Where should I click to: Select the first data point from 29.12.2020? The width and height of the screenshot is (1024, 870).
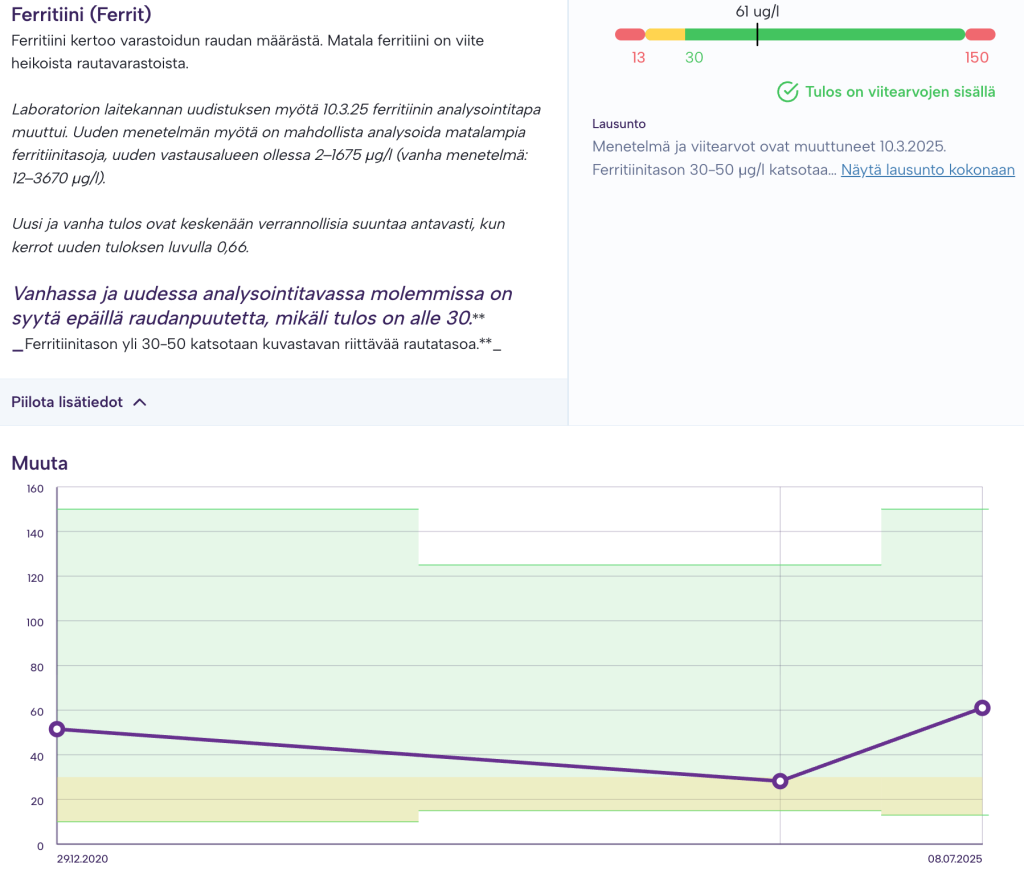(57, 729)
